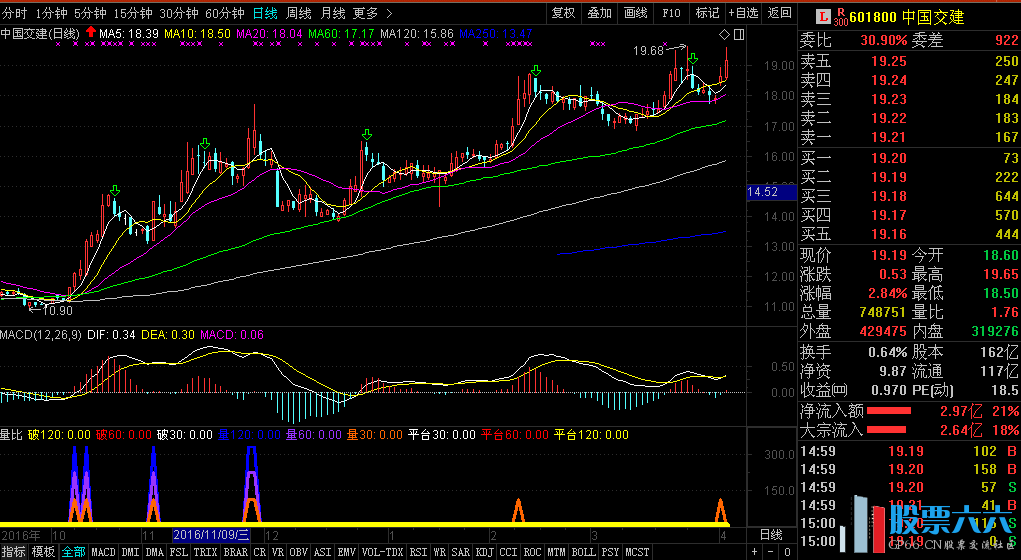Switch to the CCI indicator
Screen dimensions: 1021x560
click(509, 552)
